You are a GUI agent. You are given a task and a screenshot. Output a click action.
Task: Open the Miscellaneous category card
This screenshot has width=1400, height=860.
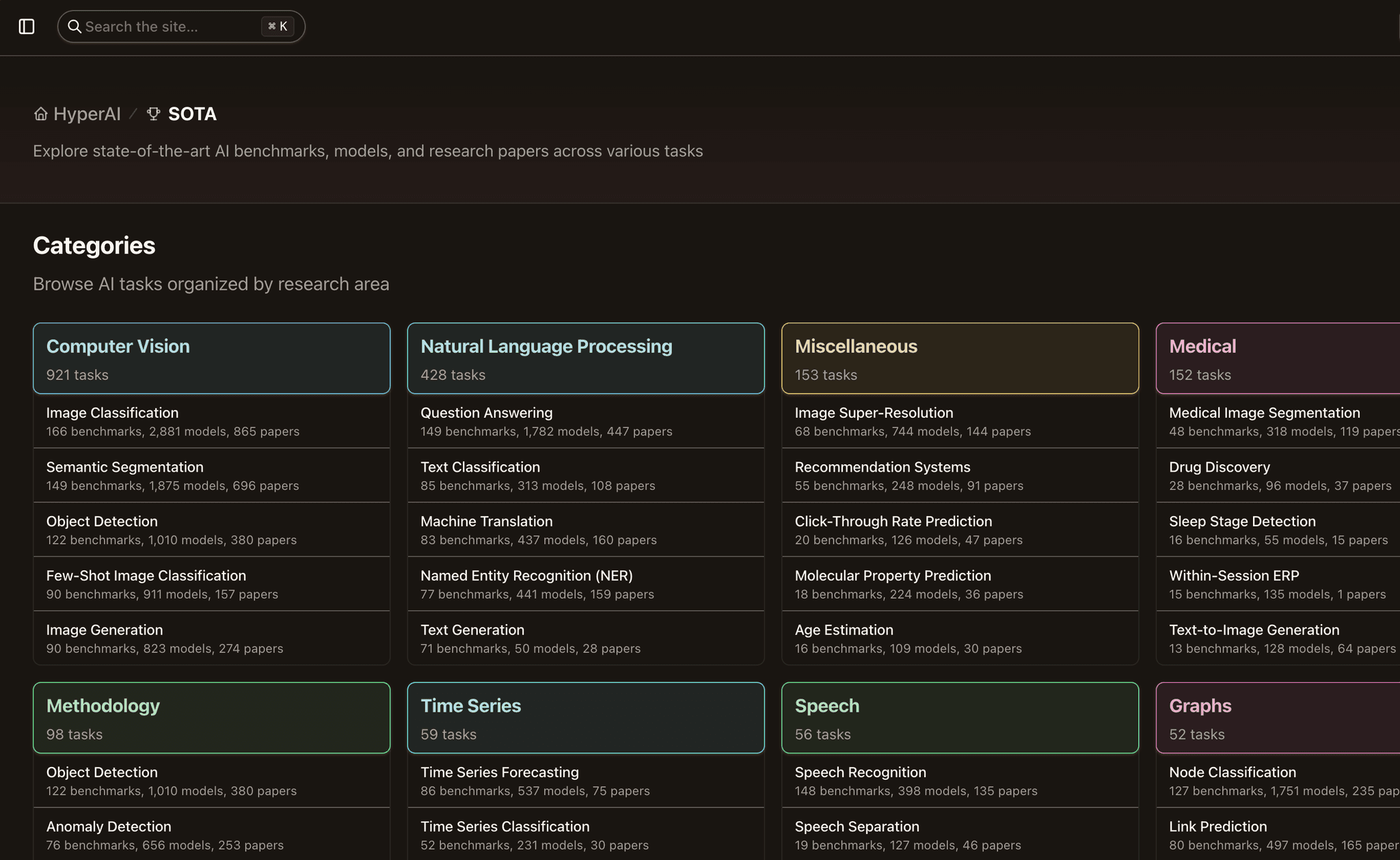pyautogui.click(x=960, y=358)
